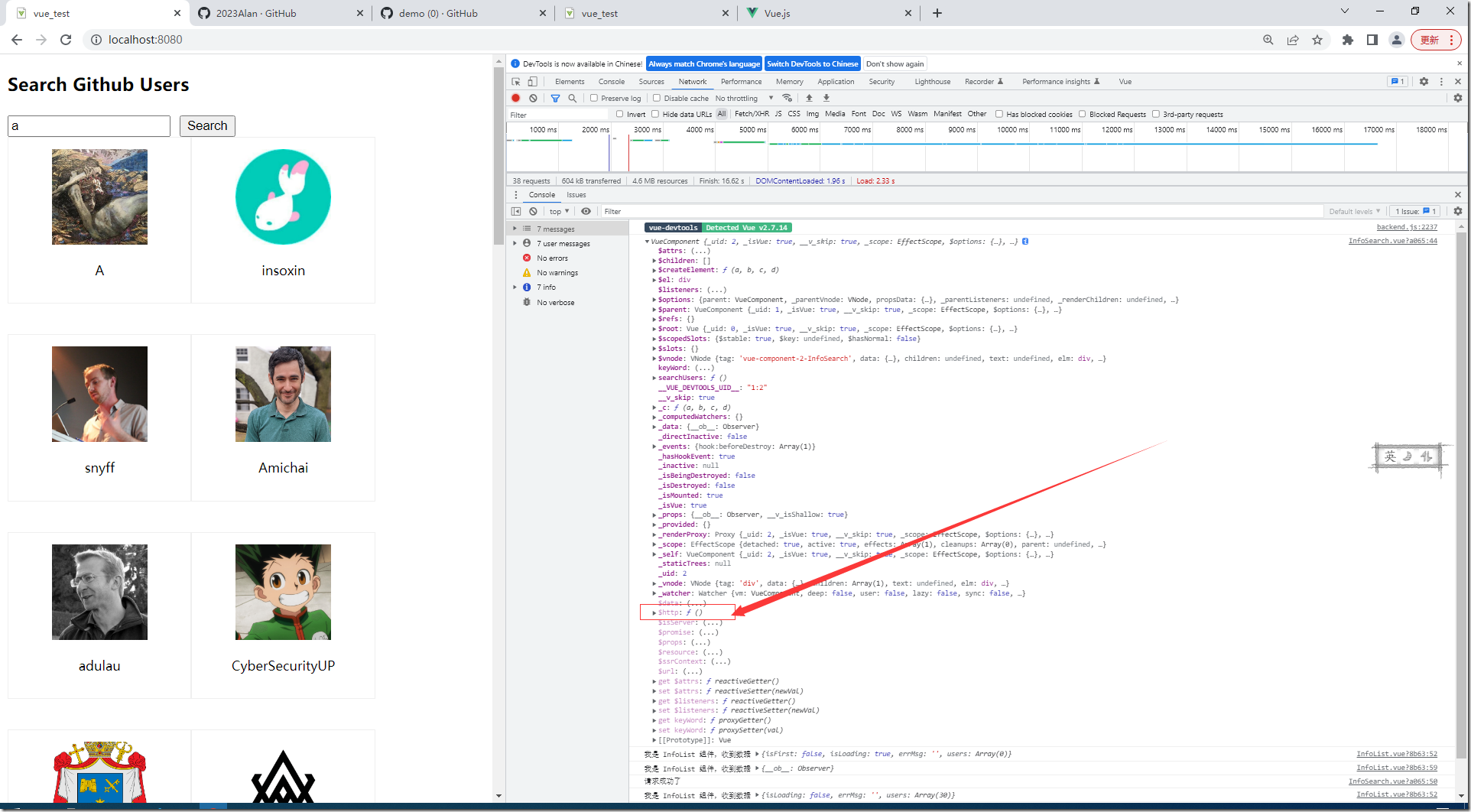Toggle the console sidebar icon
1471x812 pixels.
[x=516, y=211]
